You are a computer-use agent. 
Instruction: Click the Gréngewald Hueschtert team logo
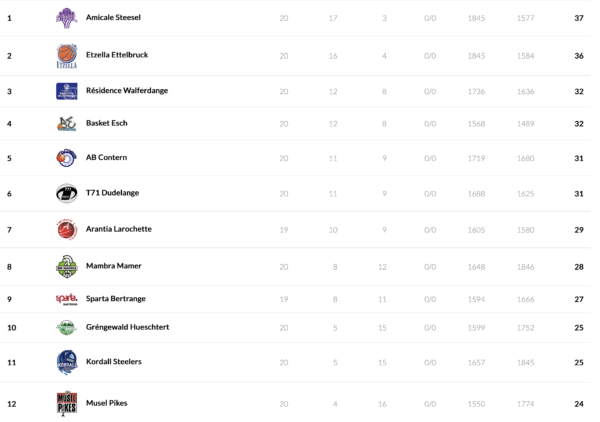[66, 327]
